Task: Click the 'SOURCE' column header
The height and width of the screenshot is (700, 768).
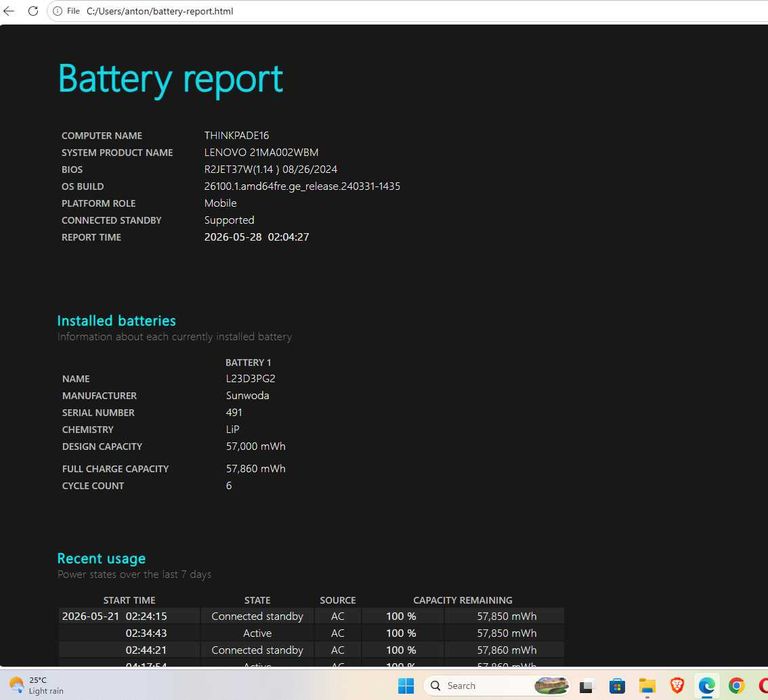Action: (x=337, y=601)
